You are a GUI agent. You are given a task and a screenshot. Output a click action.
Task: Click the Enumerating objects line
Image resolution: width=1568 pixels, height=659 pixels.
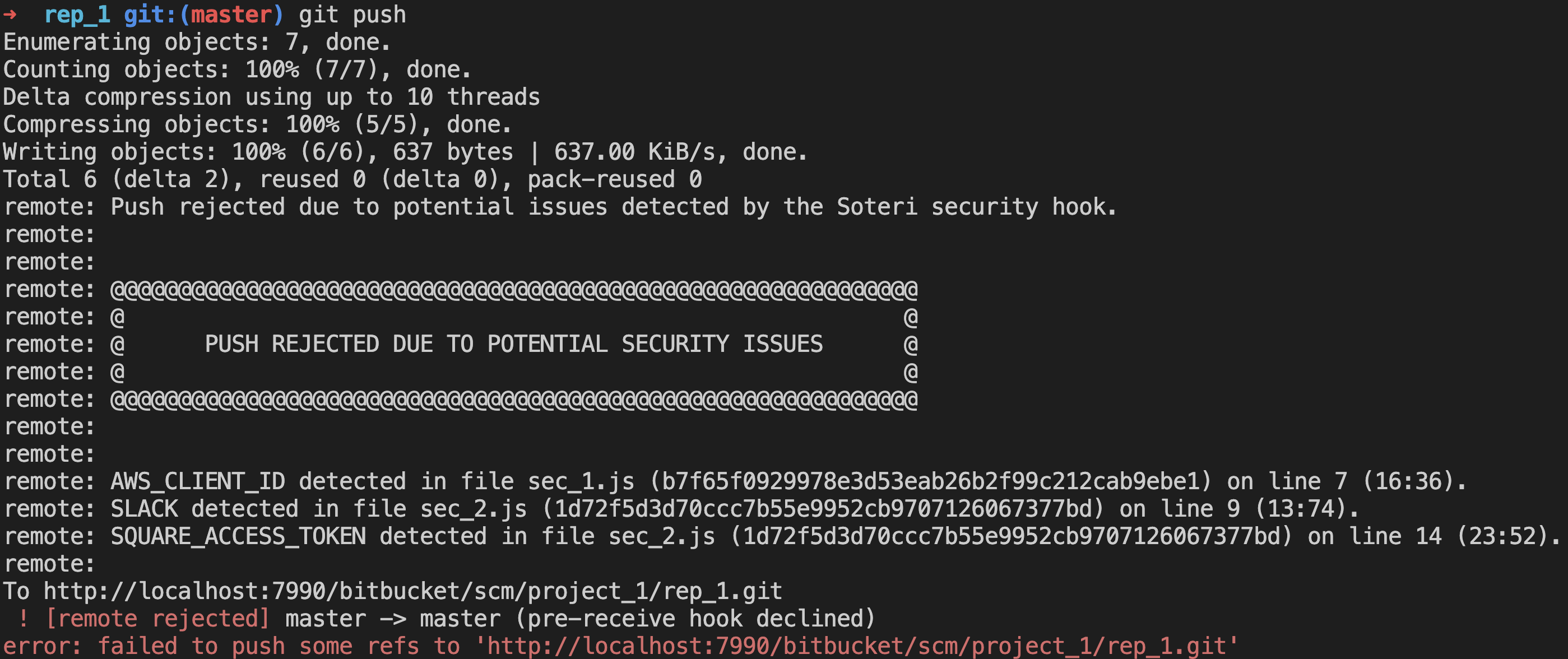[x=197, y=43]
